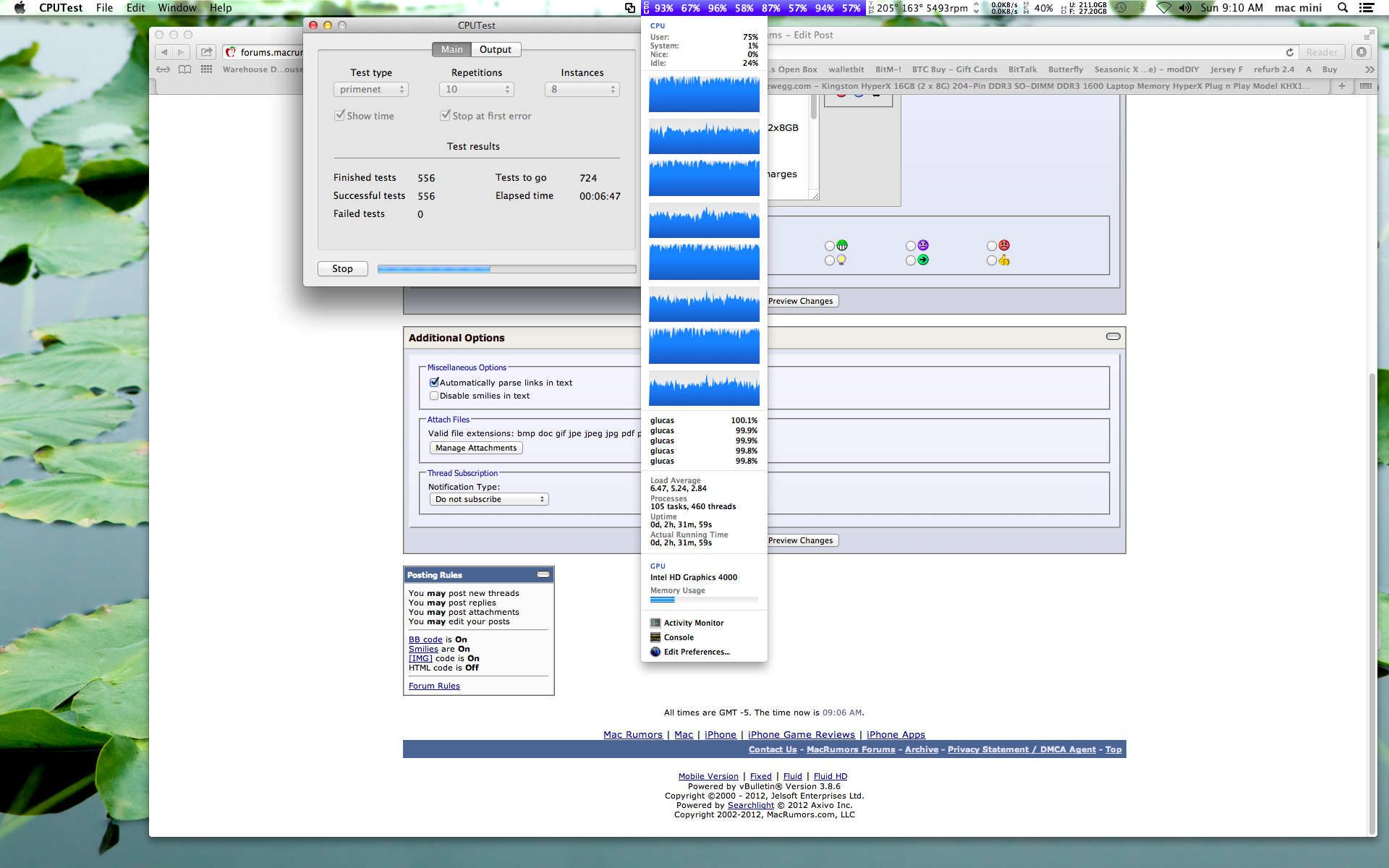Open the Instances dropdown

[x=582, y=89]
